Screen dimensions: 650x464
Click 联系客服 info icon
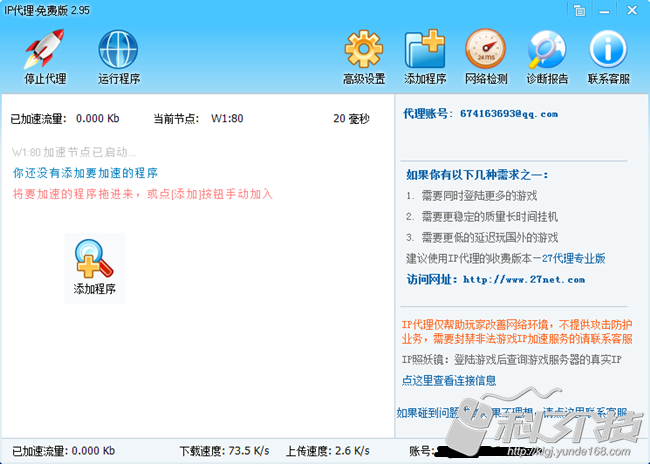click(x=608, y=49)
